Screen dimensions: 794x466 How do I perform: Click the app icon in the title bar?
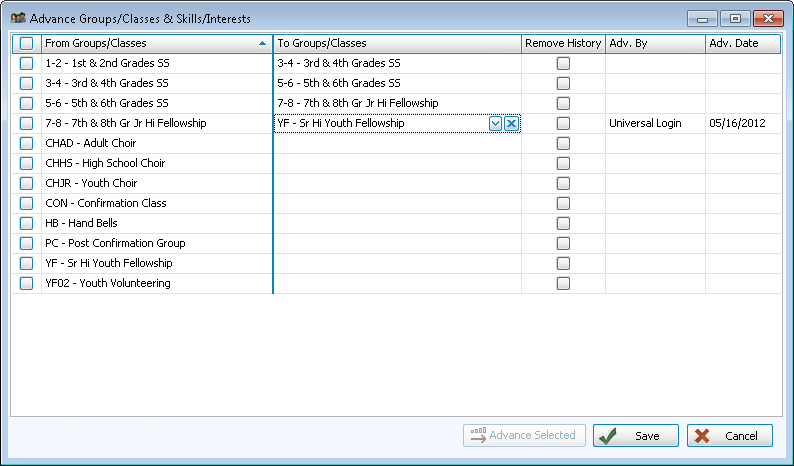click(17, 18)
